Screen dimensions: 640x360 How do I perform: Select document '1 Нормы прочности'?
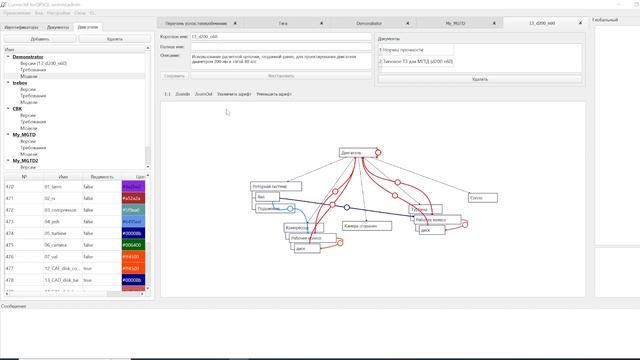tap(416, 50)
